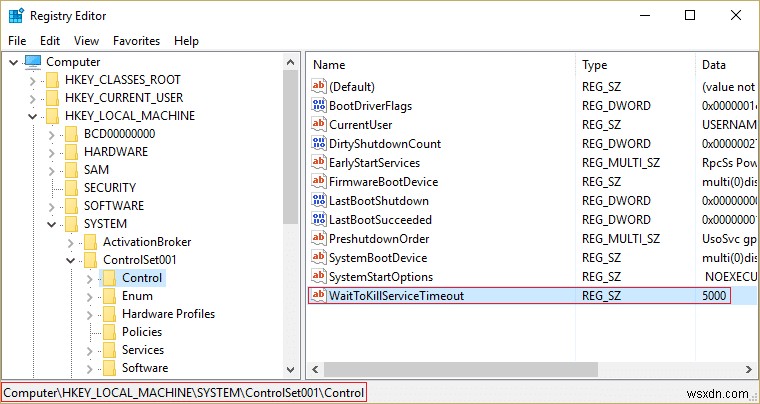
Task: Open the Favorites menu
Action: tap(136, 41)
